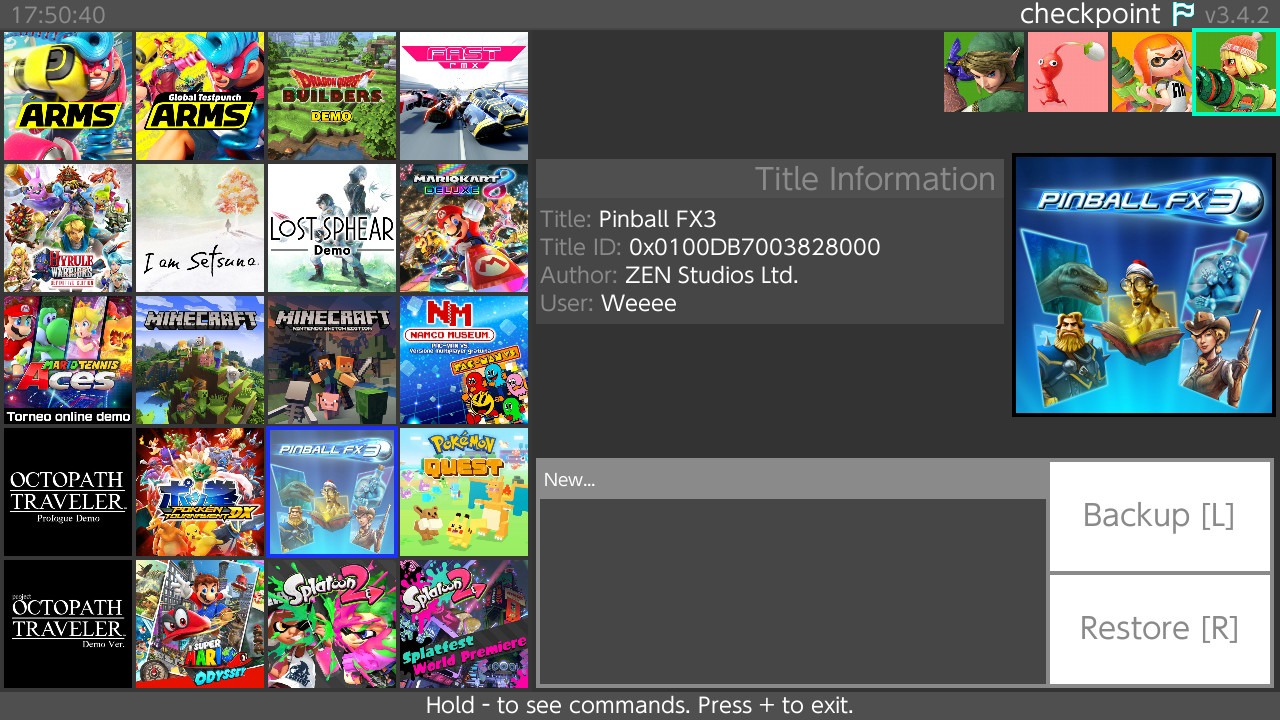
Task: Select the "New..." backup entry
Action: [x=793, y=480]
